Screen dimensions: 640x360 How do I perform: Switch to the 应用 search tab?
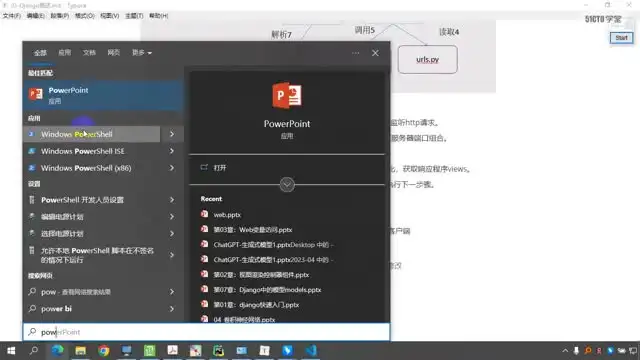coord(64,53)
